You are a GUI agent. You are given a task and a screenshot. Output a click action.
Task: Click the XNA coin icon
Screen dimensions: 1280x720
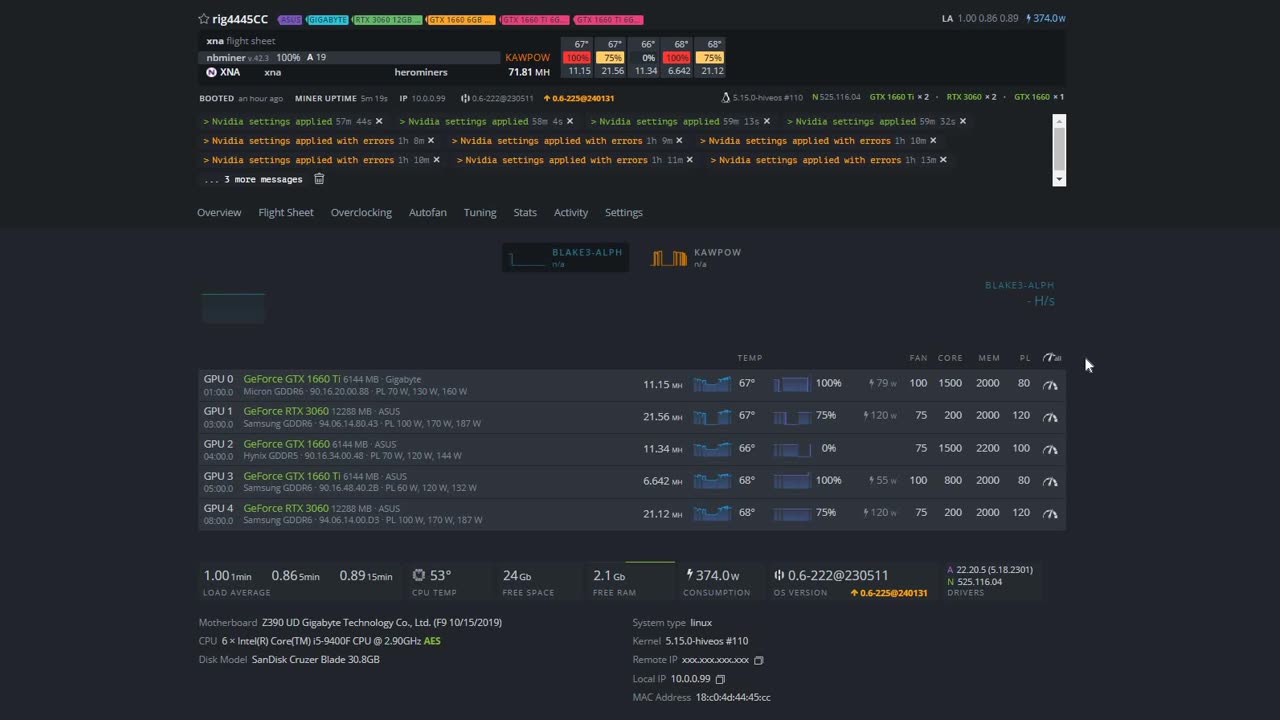(x=211, y=72)
